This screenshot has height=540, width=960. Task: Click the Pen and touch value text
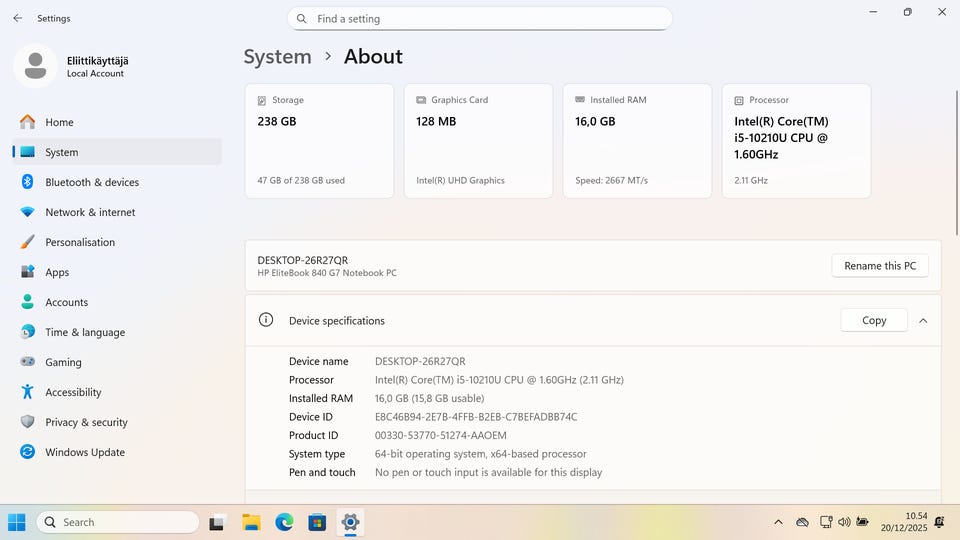489,472
